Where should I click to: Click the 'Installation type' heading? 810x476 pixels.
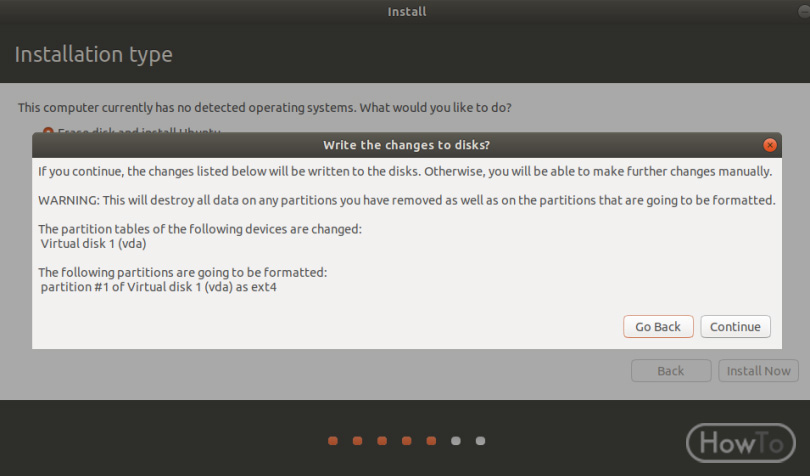(94, 54)
